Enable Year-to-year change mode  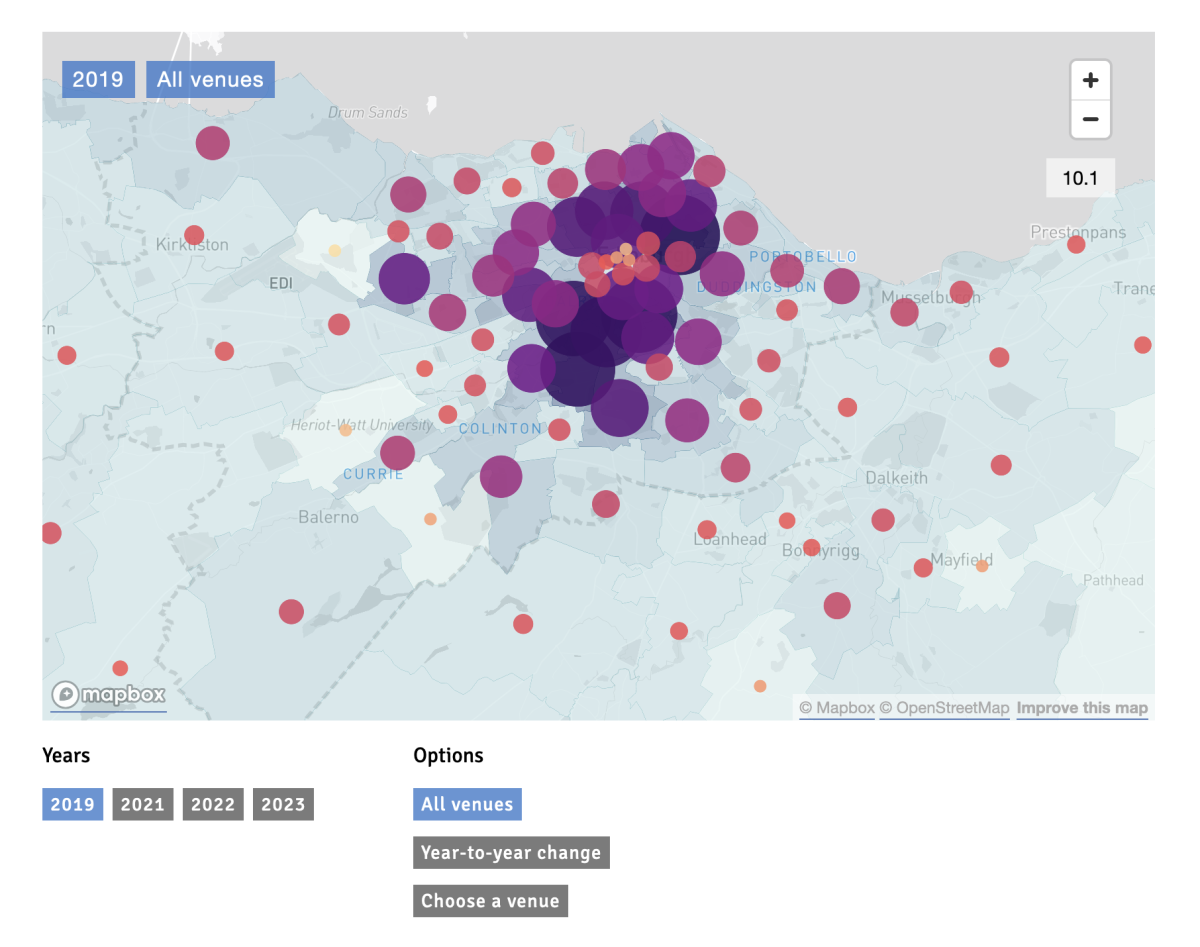coord(511,852)
